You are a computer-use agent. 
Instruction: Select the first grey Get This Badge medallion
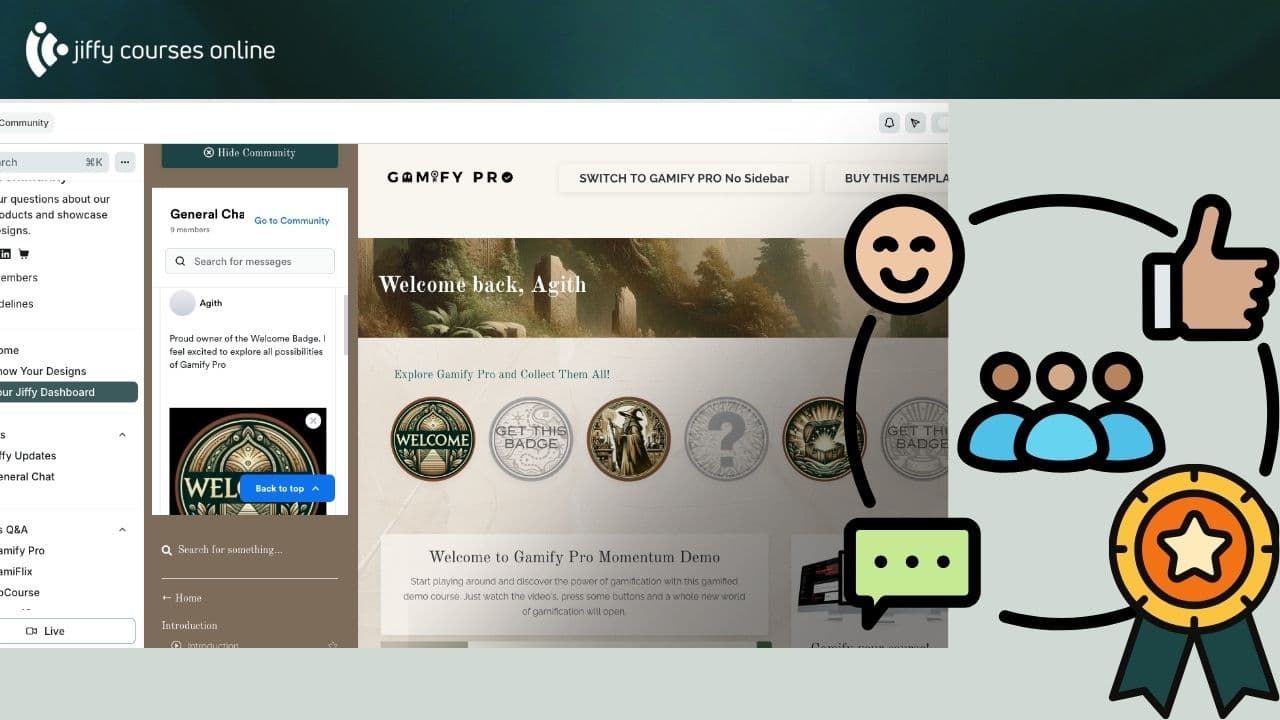click(531, 439)
